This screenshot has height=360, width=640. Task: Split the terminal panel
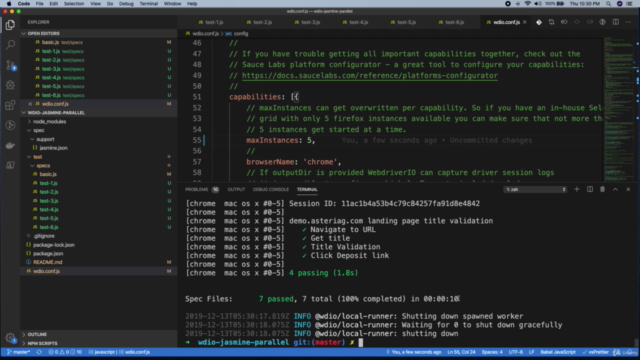click(x=590, y=189)
